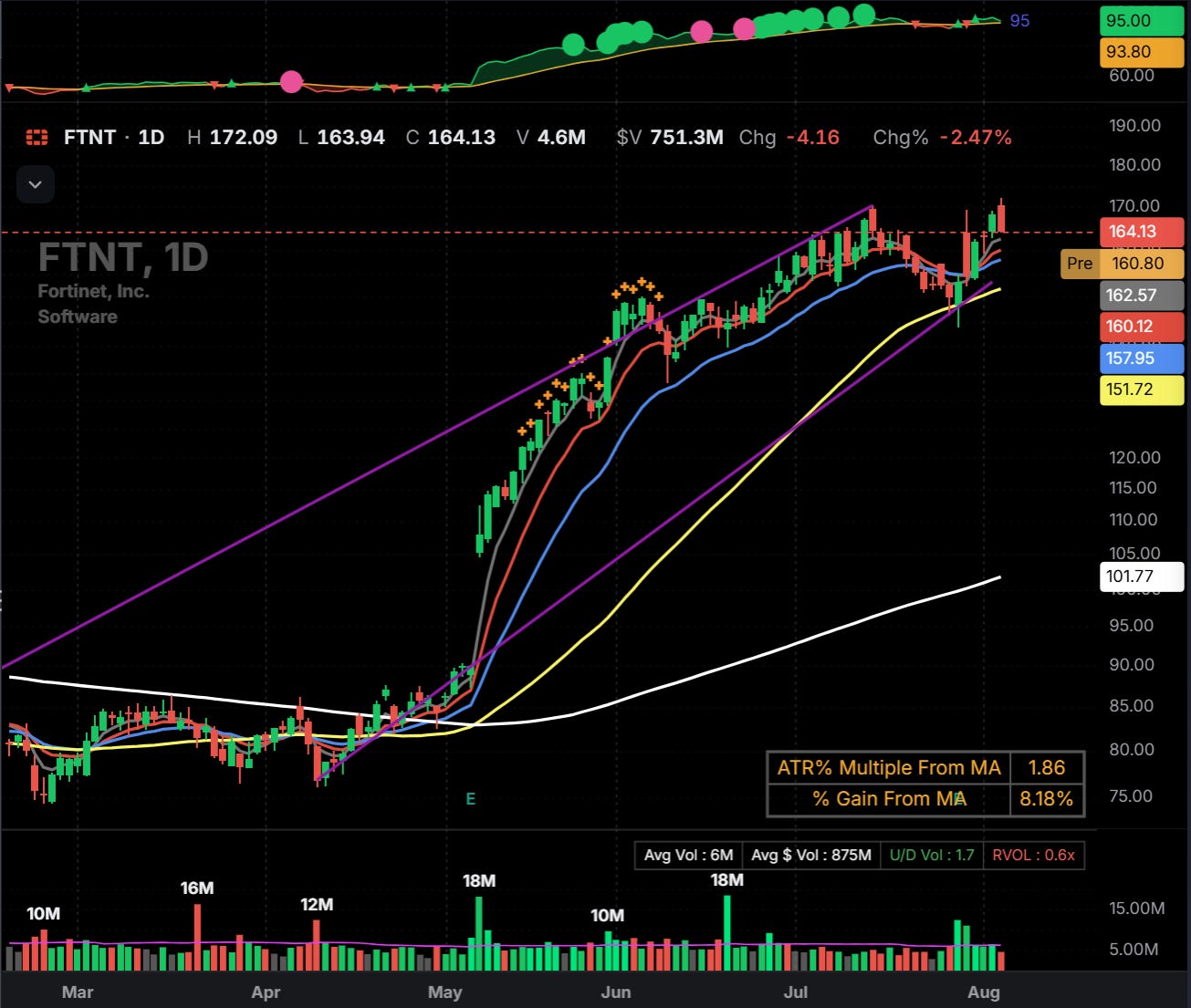Click the Pre 160.80 pre-market price label

click(1123, 264)
